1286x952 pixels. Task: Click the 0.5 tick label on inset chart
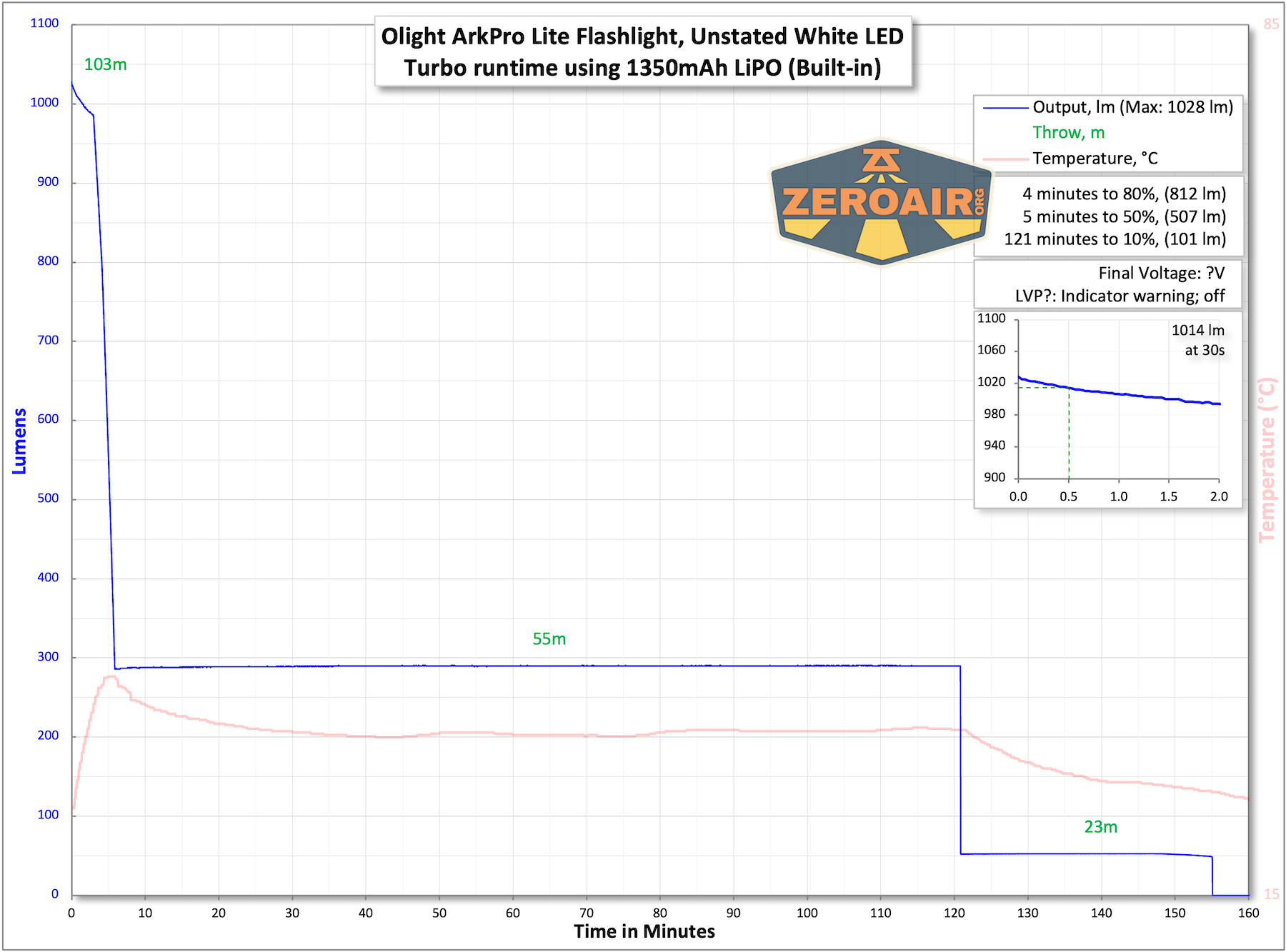coord(1068,496)
